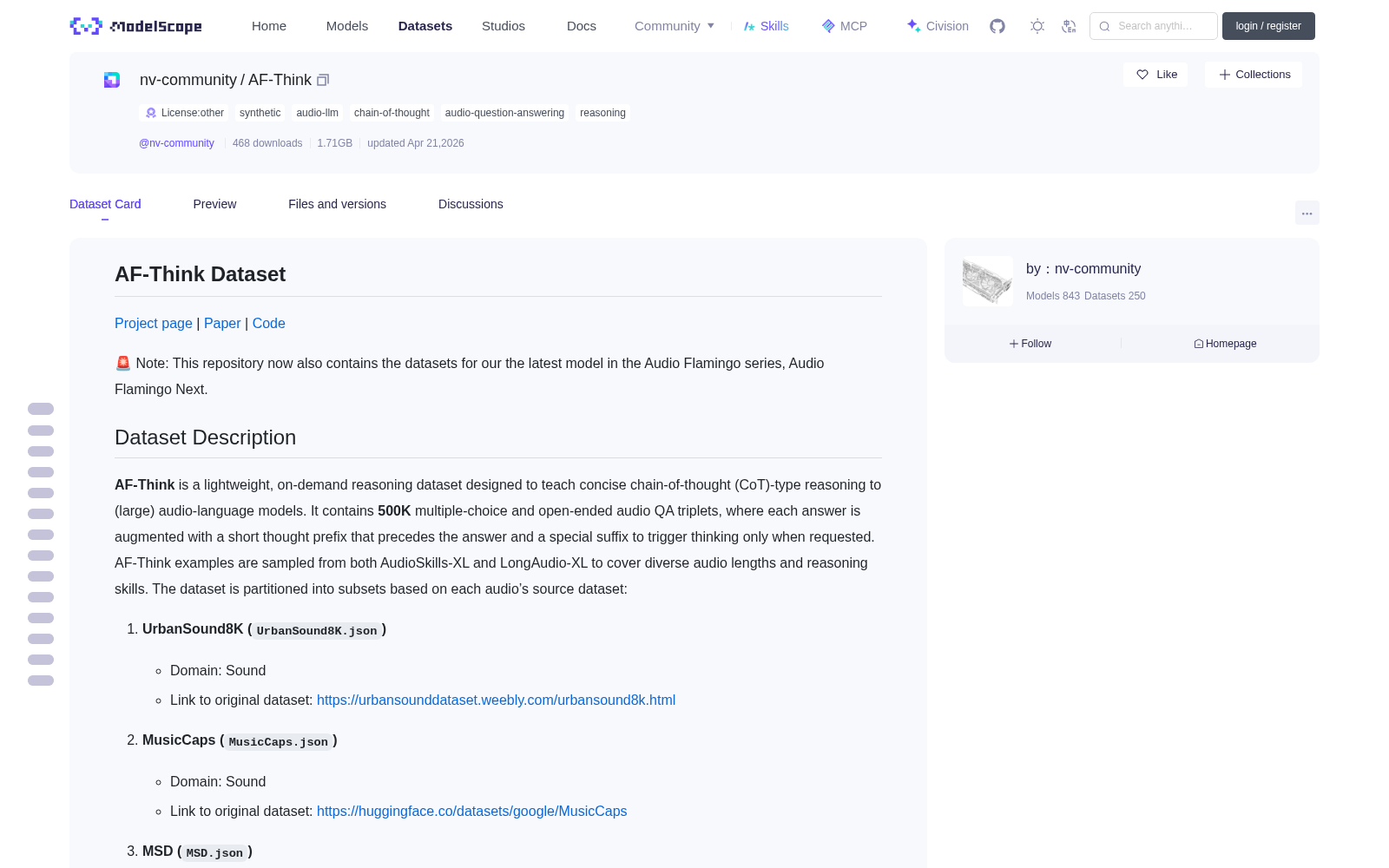Select Datasets in the top navigation
The width and height of the screenshot is (1389, 868).
(425, 26)
